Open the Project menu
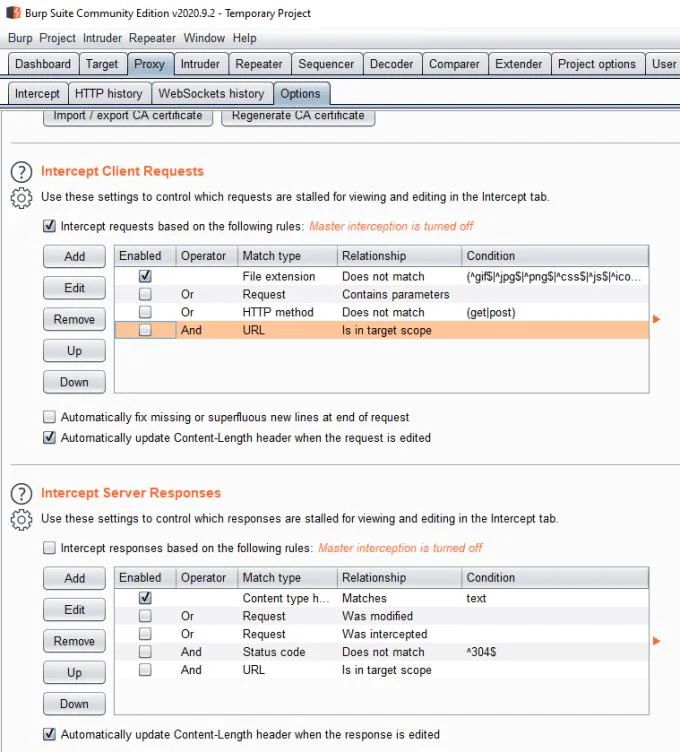 pyautogui.click(x=58, y=38)
